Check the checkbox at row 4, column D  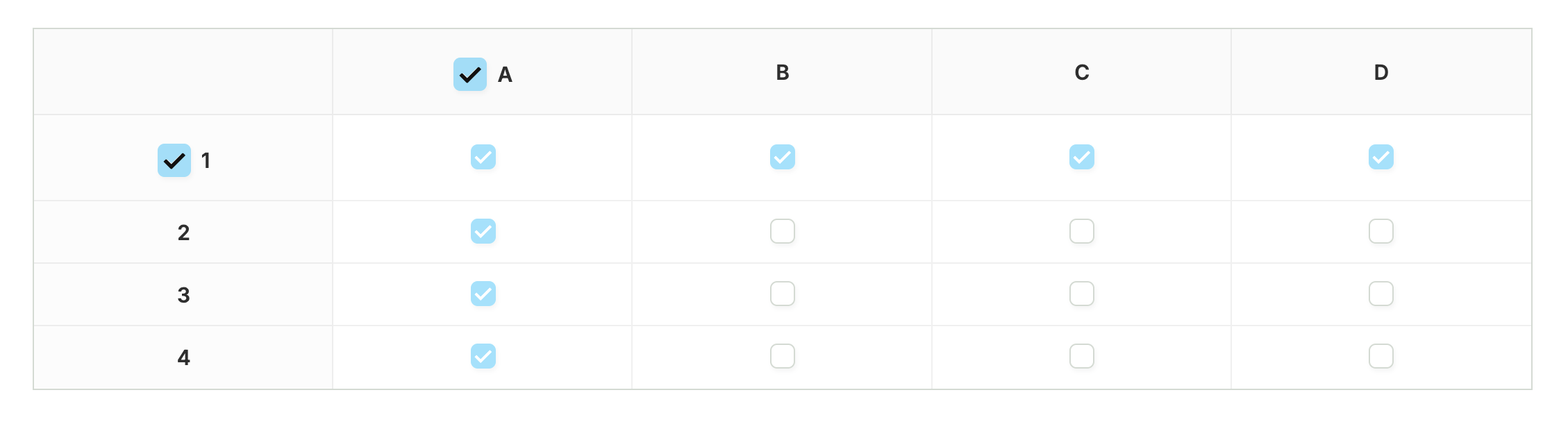(x=1381, y=356)
